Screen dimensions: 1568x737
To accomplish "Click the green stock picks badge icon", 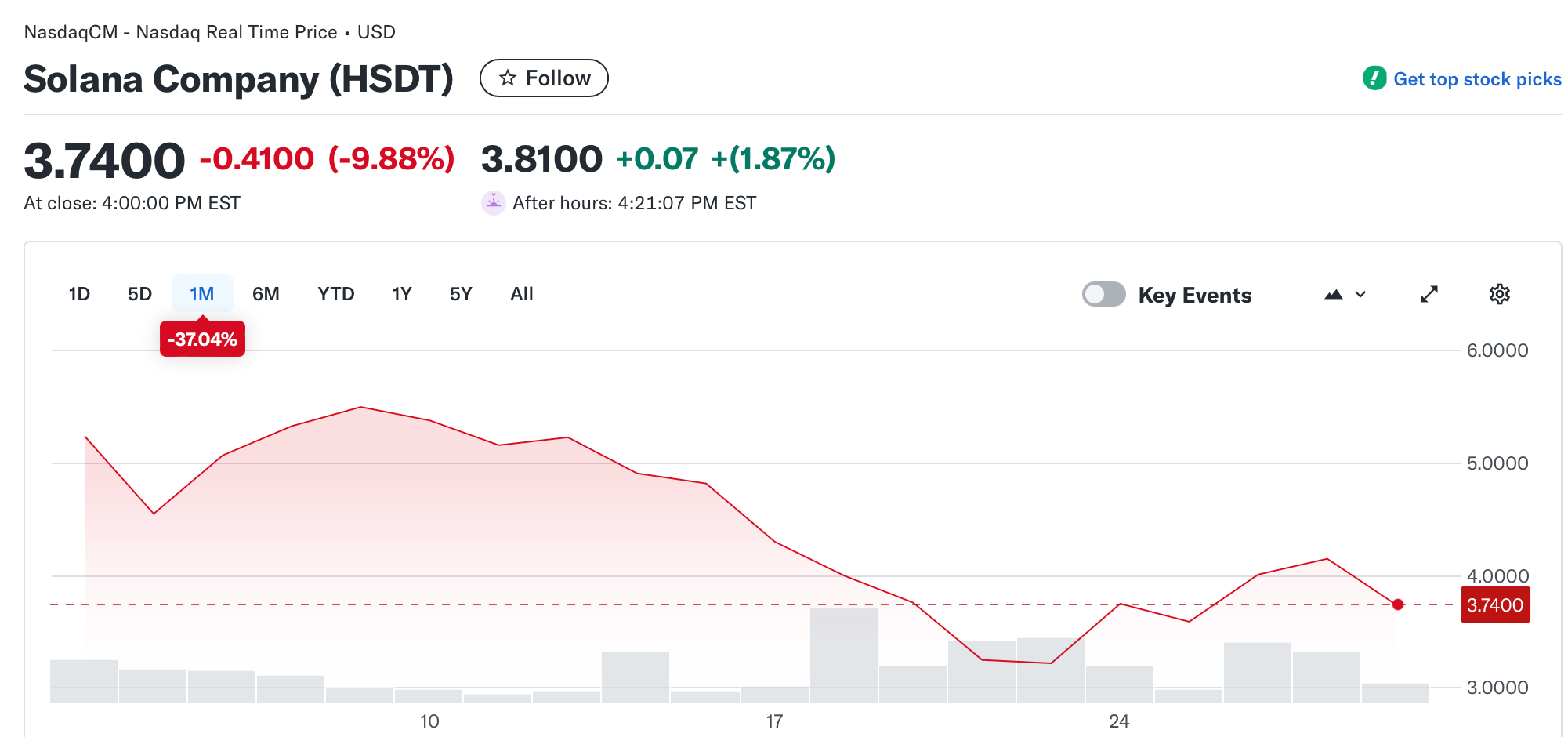I will [x=1374, y=78].
